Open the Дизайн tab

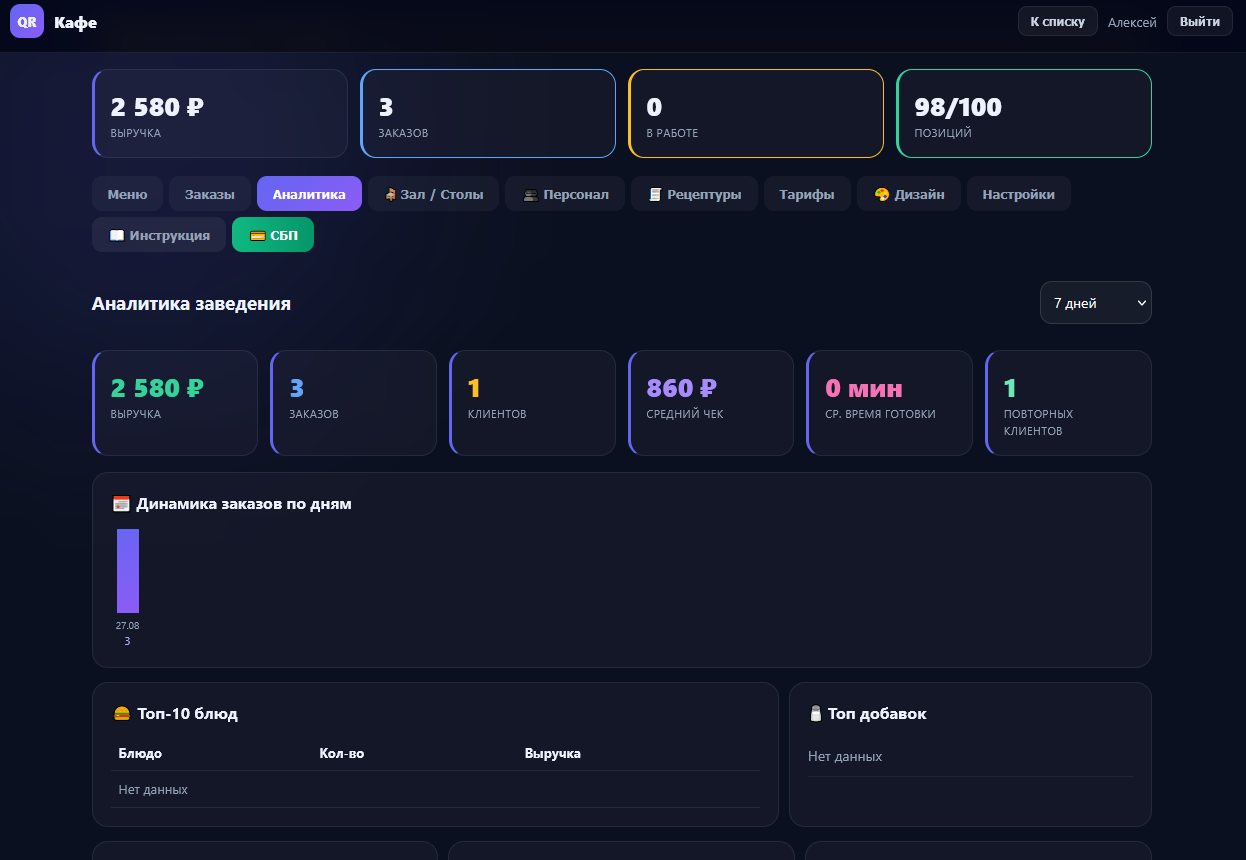point(909,194)
